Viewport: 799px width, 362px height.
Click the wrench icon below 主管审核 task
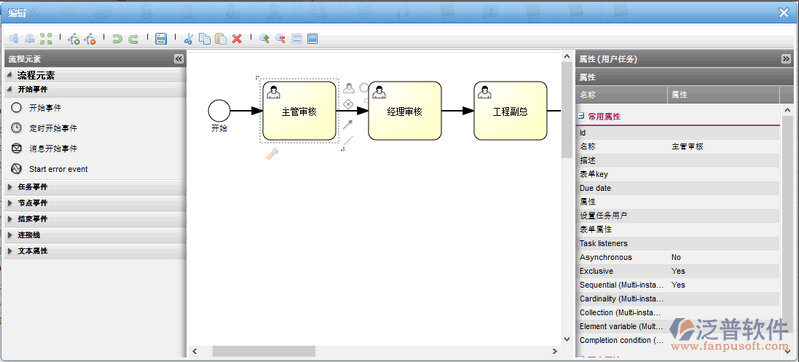coord(272,153)
